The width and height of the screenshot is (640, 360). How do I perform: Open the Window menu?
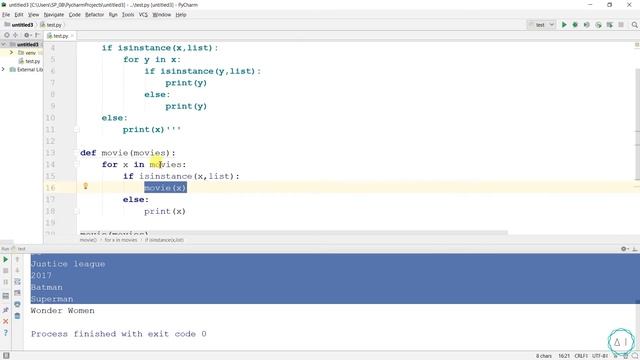(162, 15)
